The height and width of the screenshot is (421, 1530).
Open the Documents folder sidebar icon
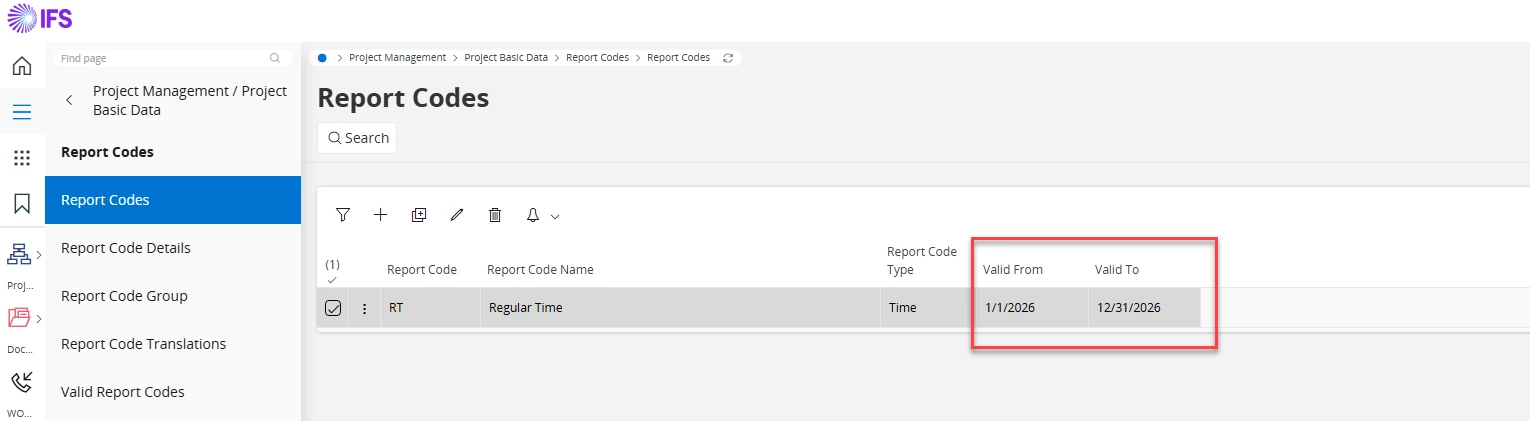[x=19, y=319]
